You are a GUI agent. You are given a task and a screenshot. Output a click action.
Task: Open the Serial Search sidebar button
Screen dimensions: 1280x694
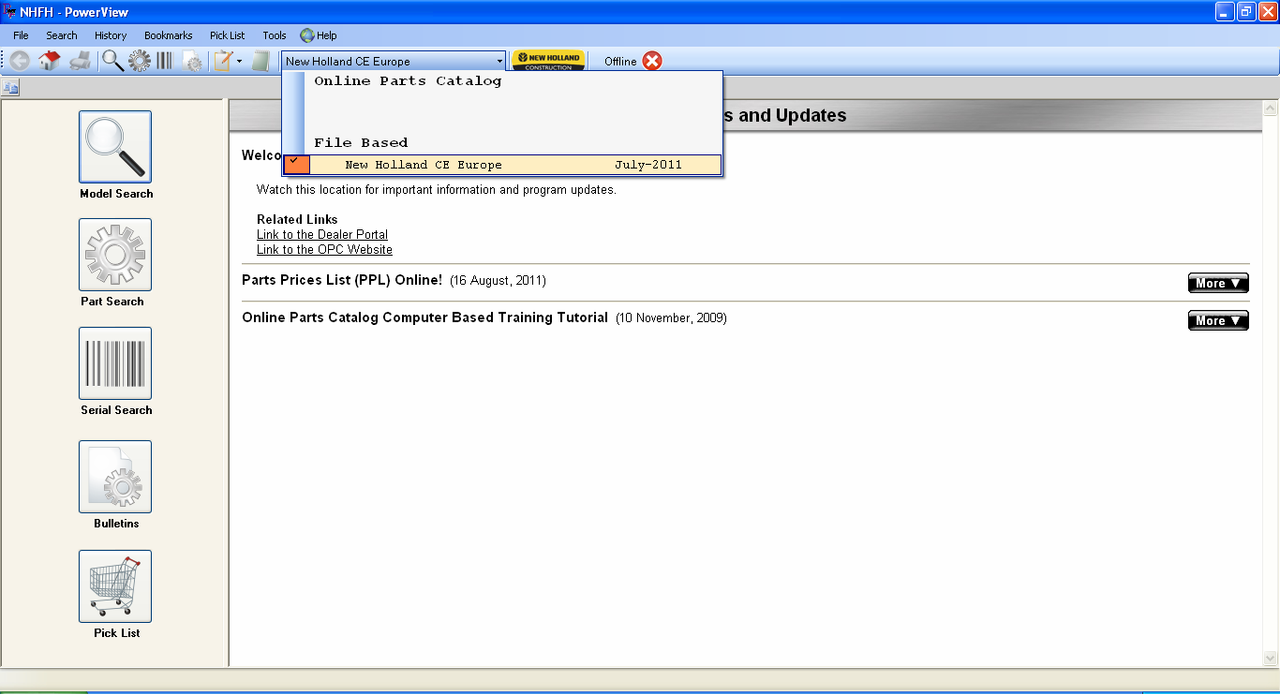click(115, 363)
